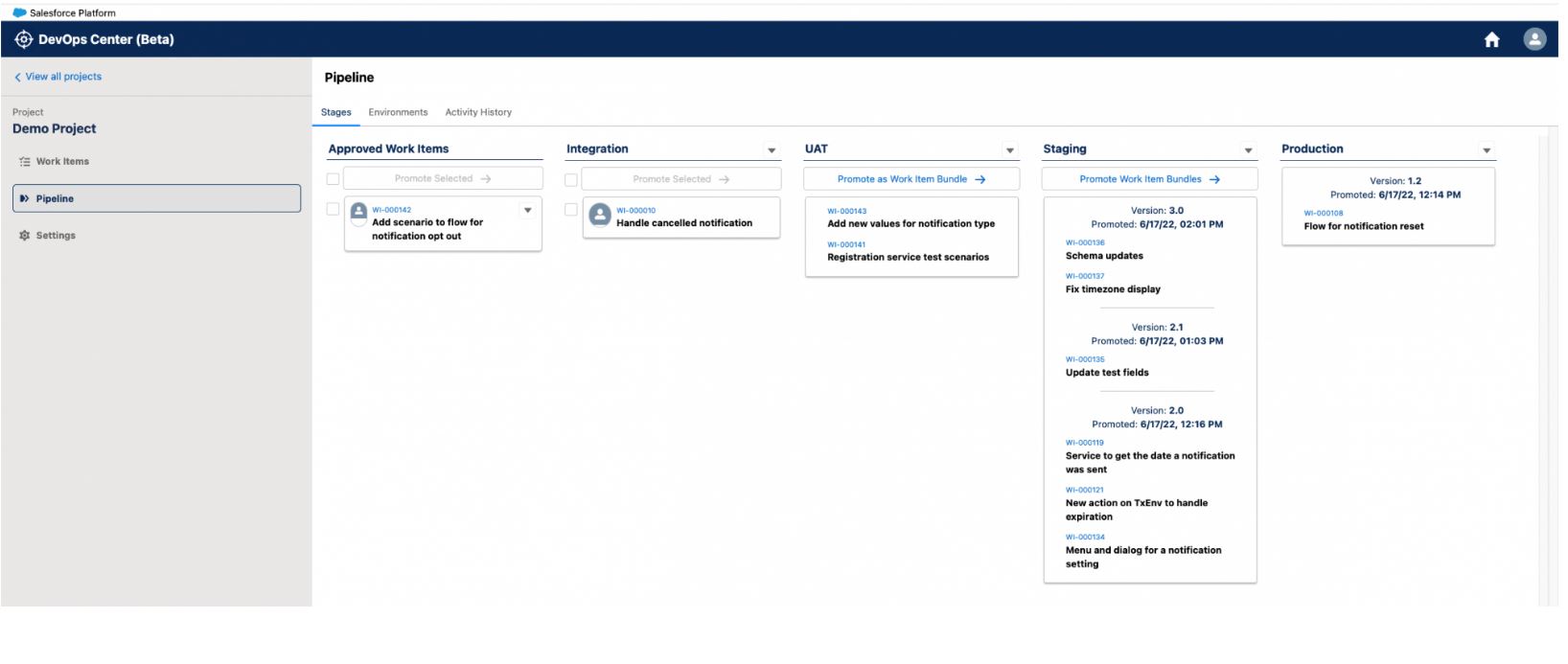Click the Work Items list icon
The height and width of the screenshot is (664, 1568).
coord(25,162)
